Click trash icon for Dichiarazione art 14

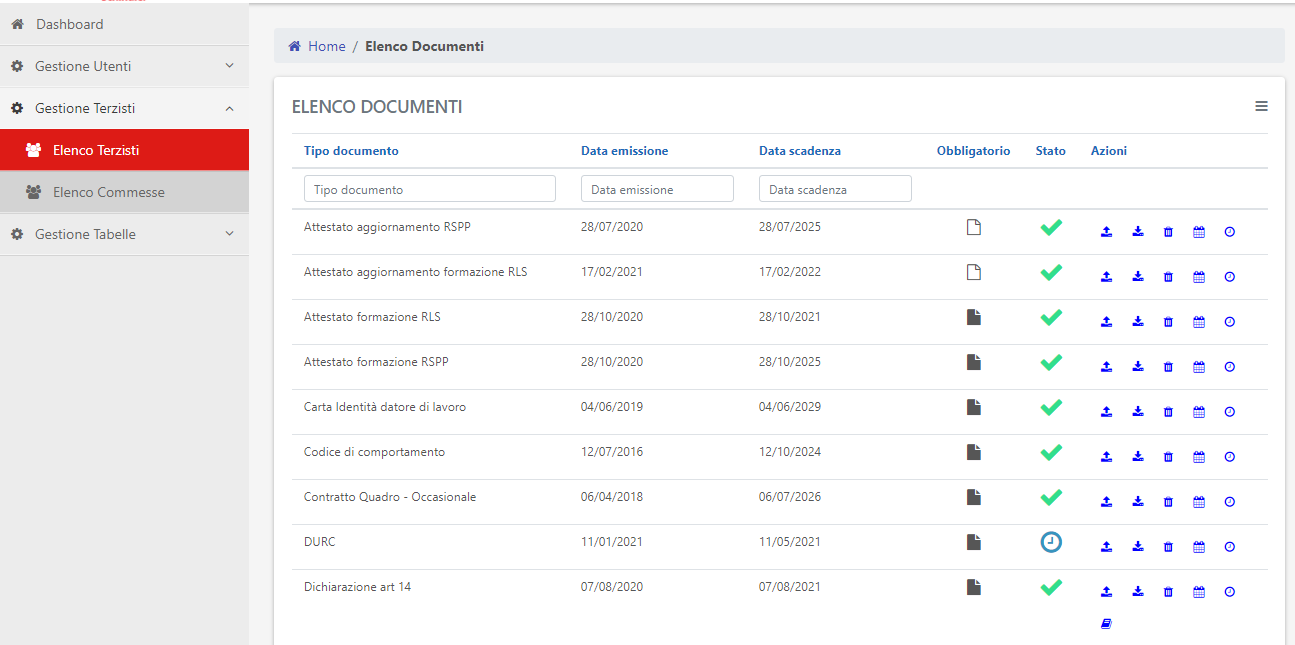click(1168, 592)
